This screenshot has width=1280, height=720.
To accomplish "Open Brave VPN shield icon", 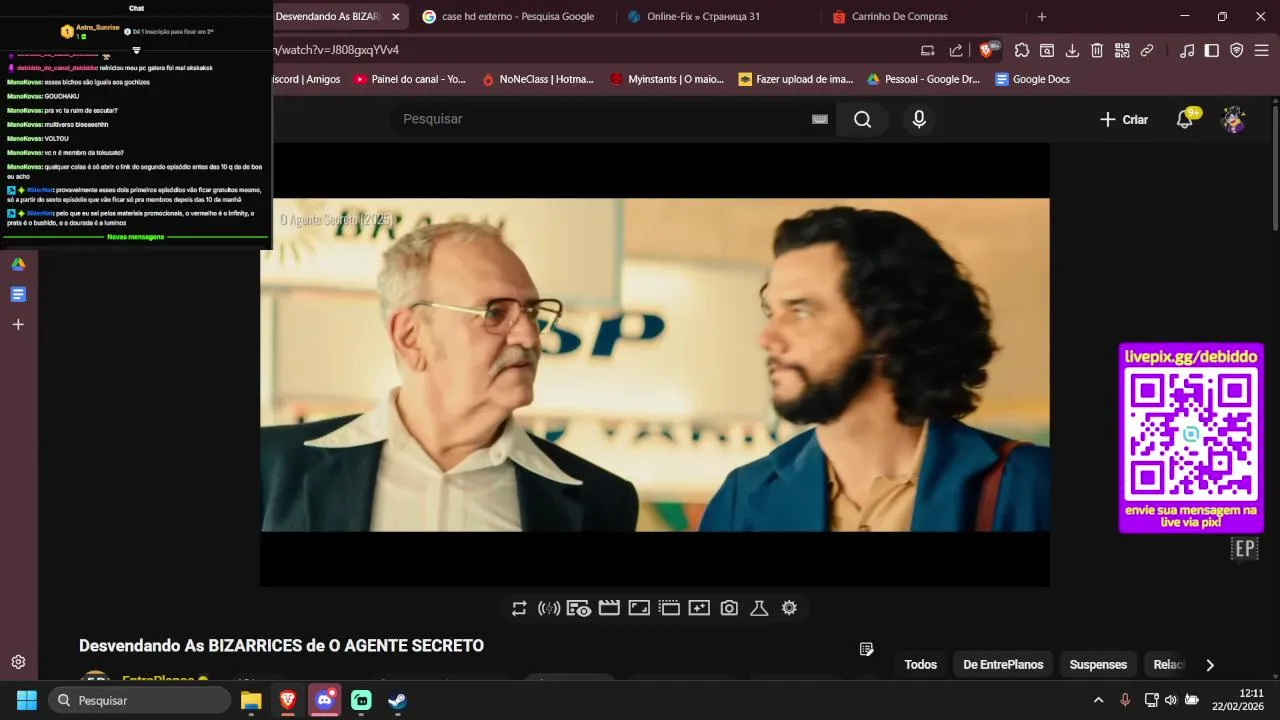I will pos(1237,50).
